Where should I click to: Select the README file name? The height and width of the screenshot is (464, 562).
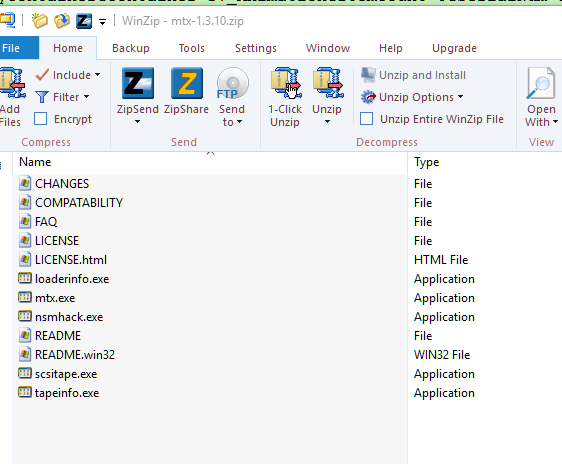point(58,336)
